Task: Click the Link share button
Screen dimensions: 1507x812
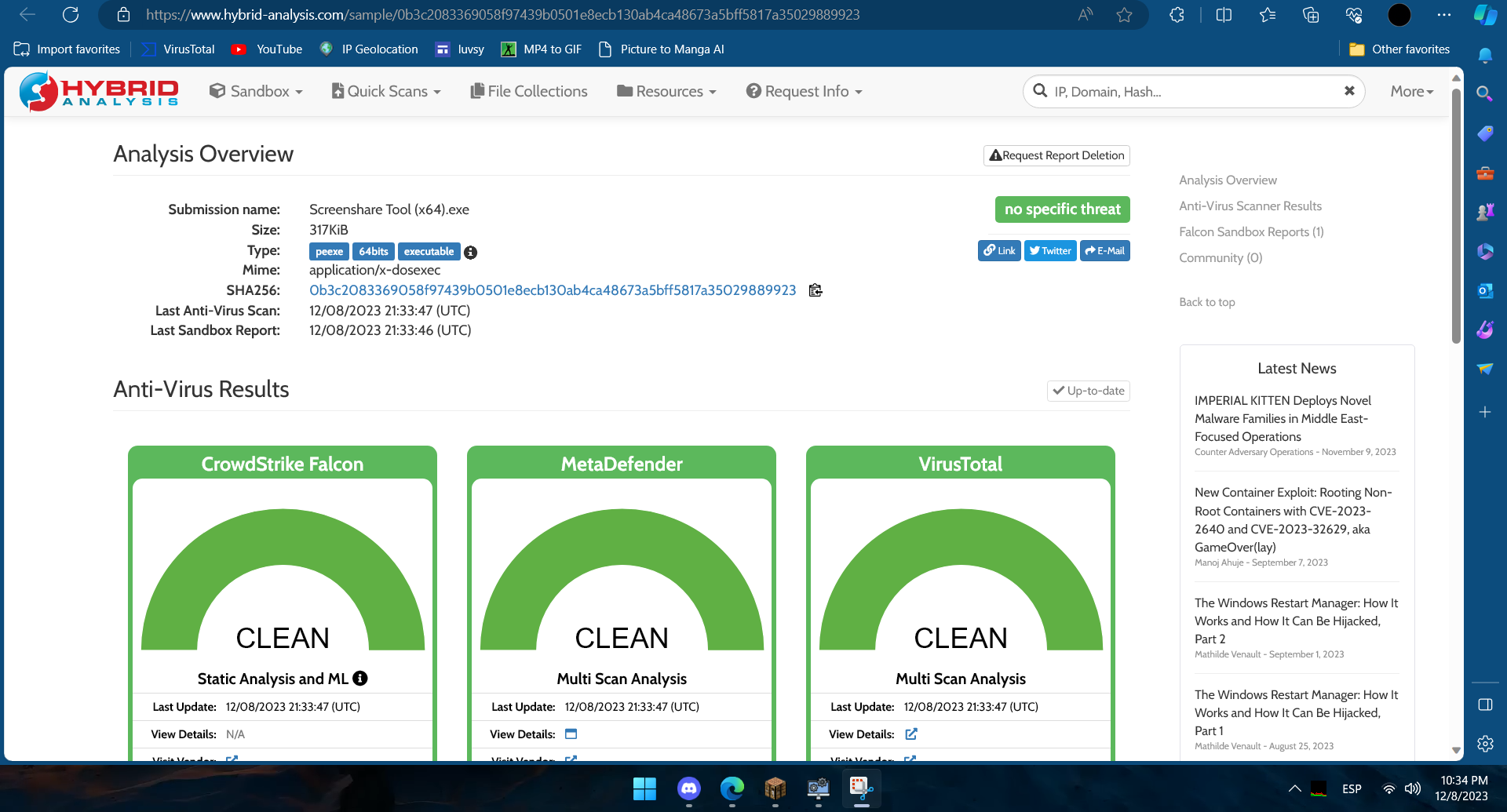Action: pos(999,251)
